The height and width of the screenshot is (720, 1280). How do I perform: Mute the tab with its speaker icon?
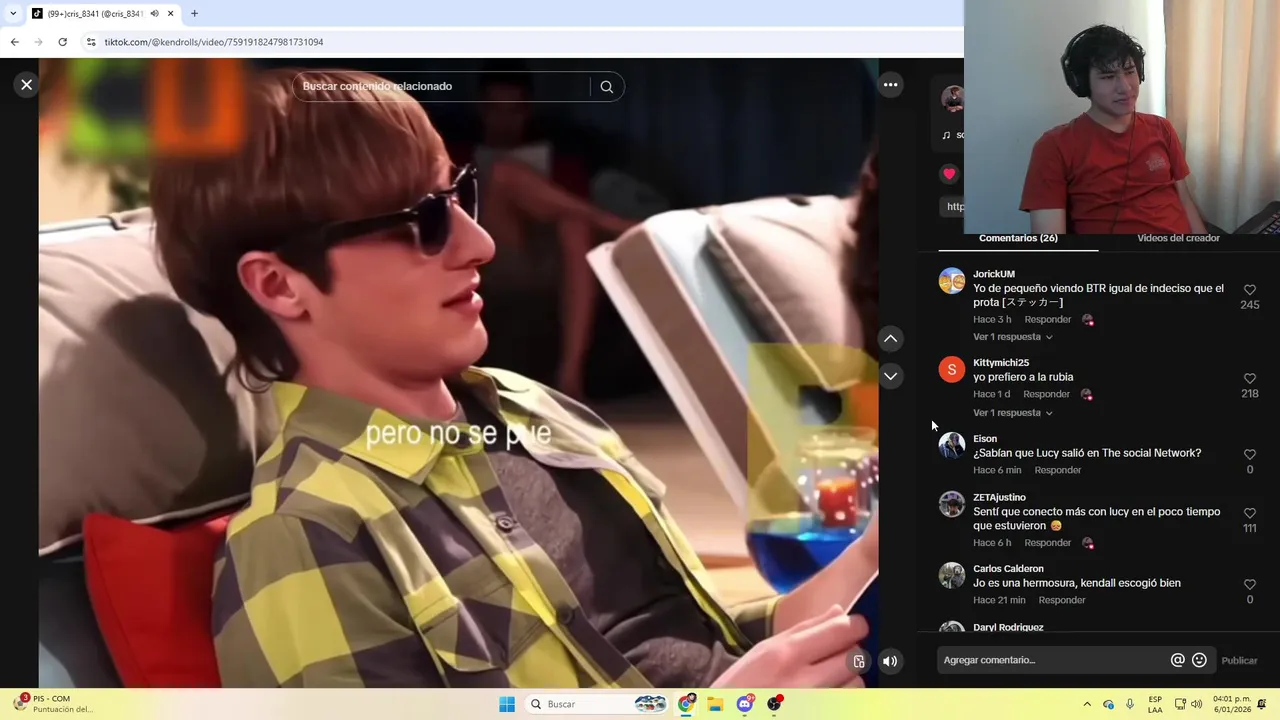[154, 14]
